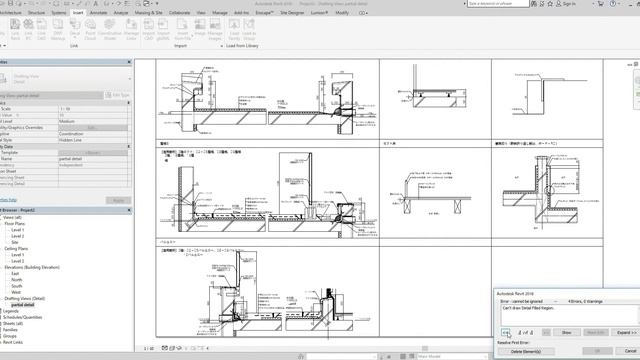Click the Visibility/Graphics Overrides Edit button
Image resolution: width=640 pixels, height=360 pixels.
tap(93, 128)
